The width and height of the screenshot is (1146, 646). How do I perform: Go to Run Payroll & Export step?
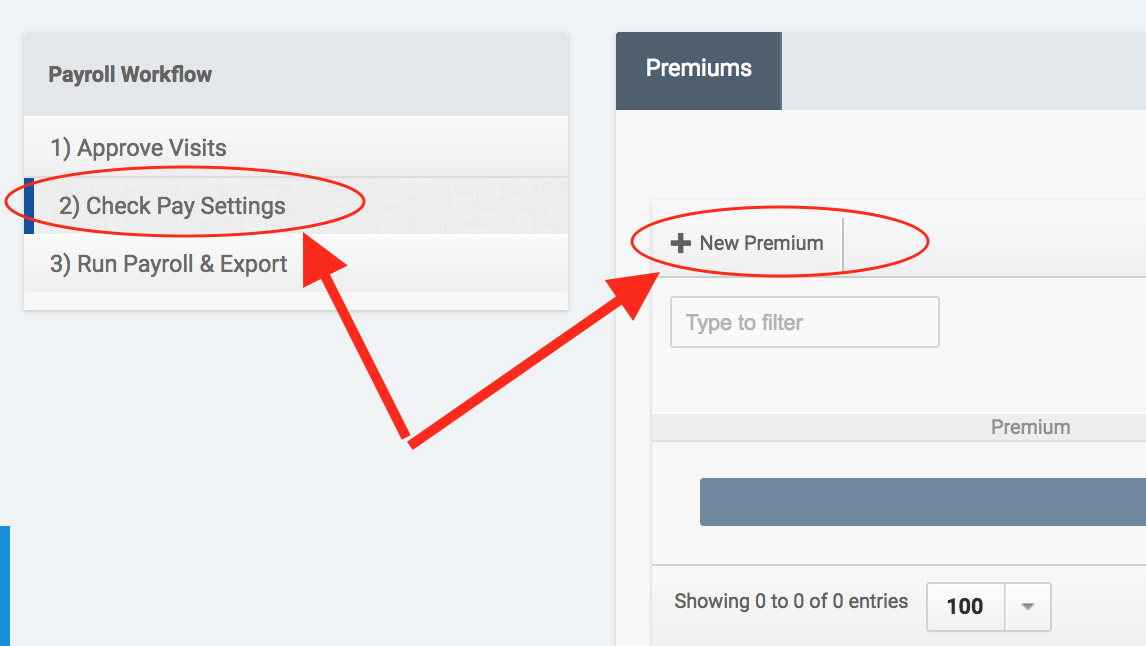[168, 264]
